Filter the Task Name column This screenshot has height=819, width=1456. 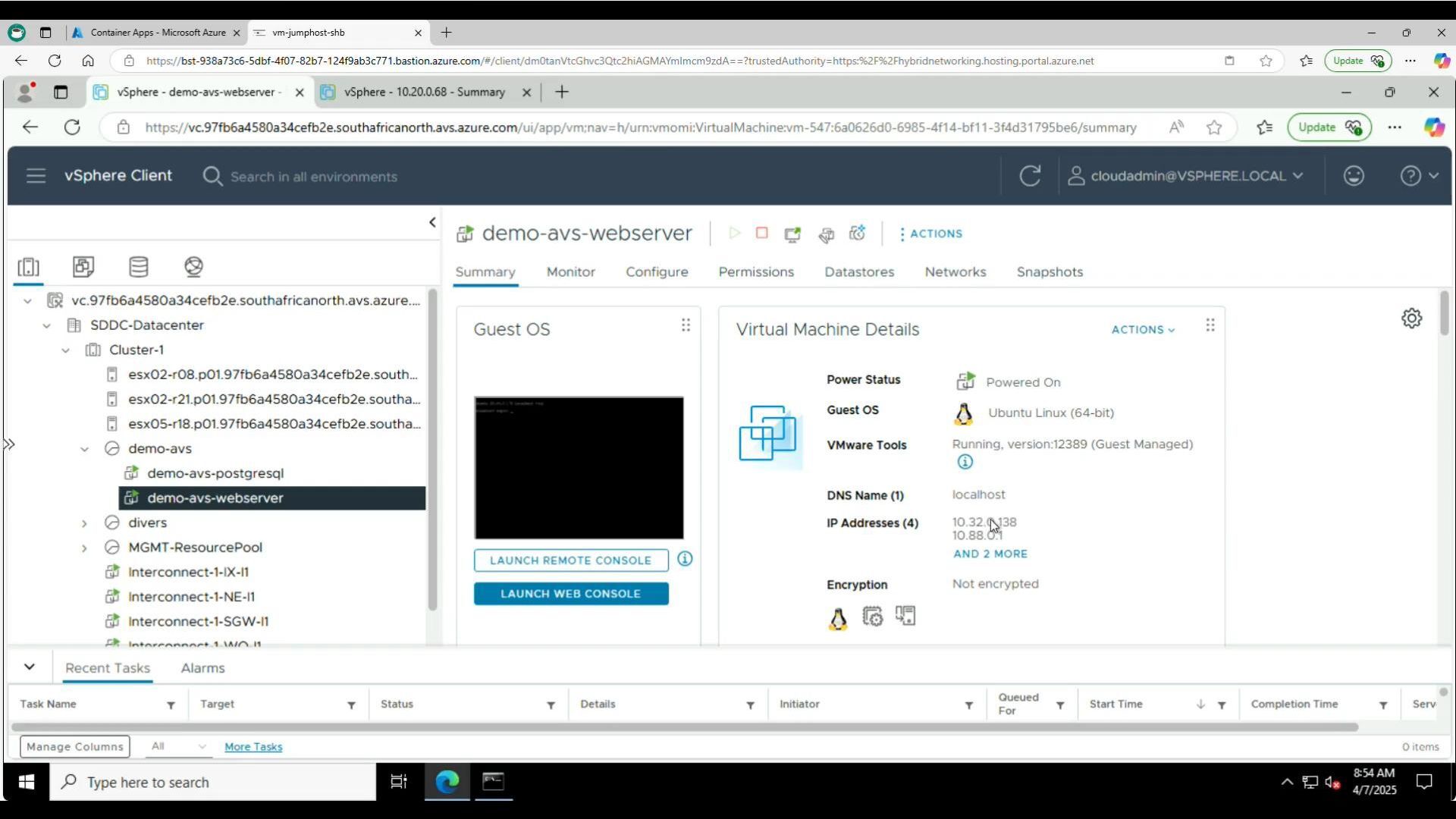171,705
